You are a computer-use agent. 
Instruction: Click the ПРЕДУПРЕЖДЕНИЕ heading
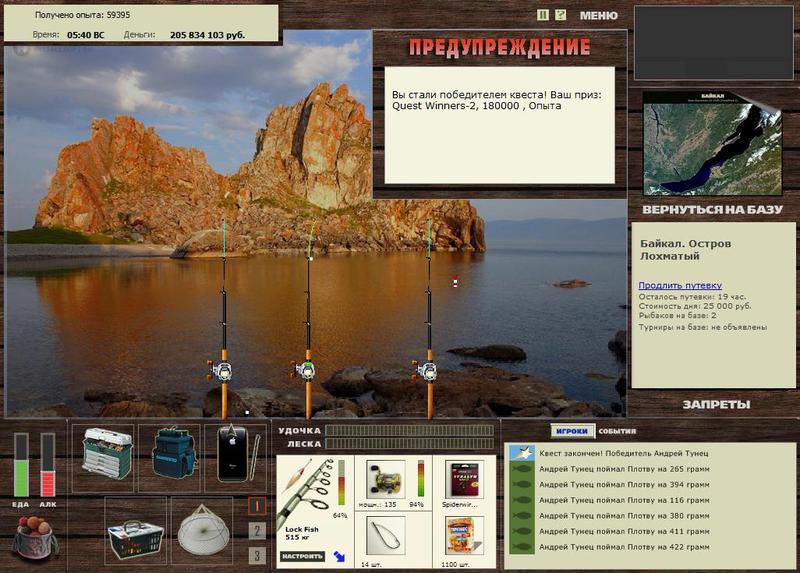tap(499, 47)
